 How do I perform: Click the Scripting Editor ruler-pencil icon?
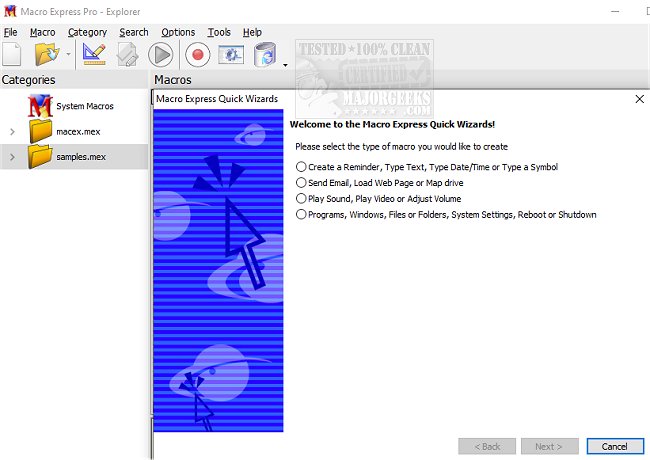[94, 54]
